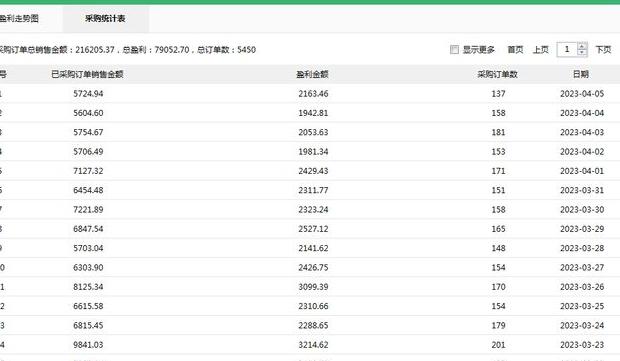Go to 下页 next page

coord(603,49)
